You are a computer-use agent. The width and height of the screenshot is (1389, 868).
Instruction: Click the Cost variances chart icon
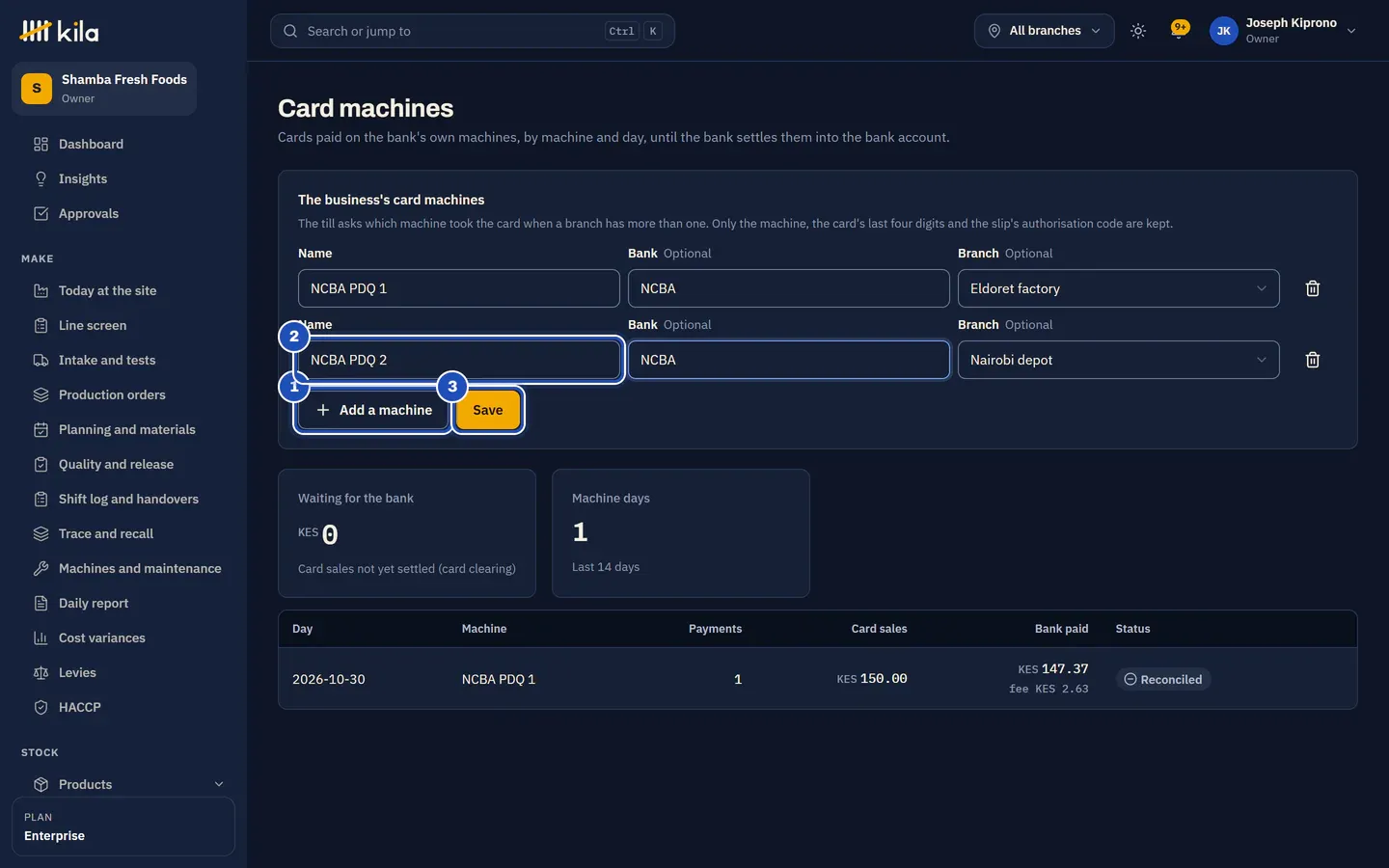tap(41, 637)
